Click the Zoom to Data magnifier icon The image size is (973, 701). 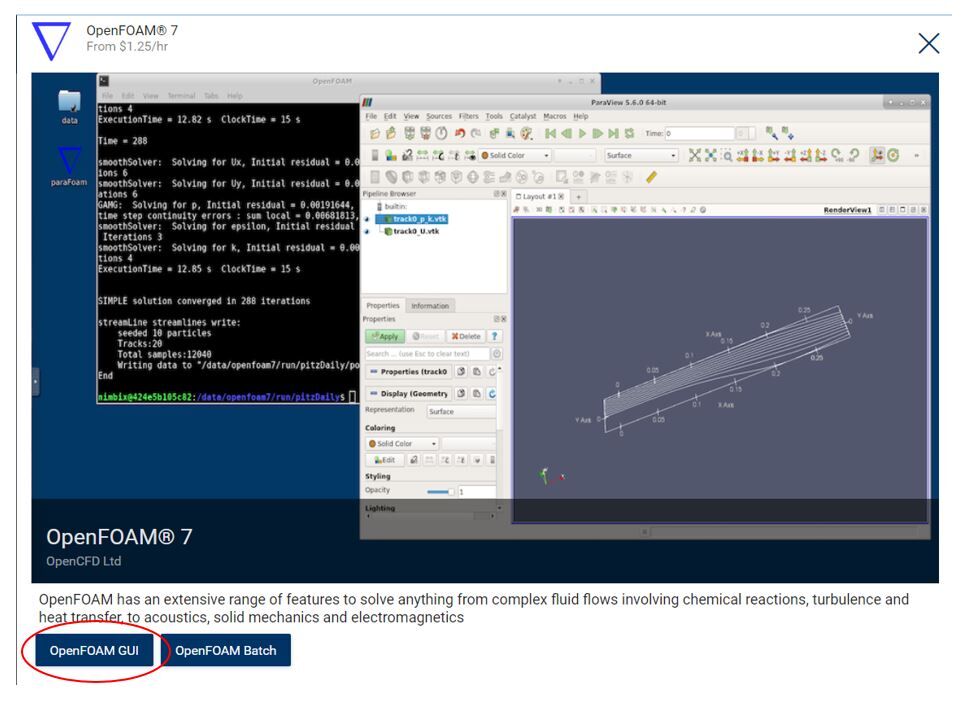tap(726, 155)
